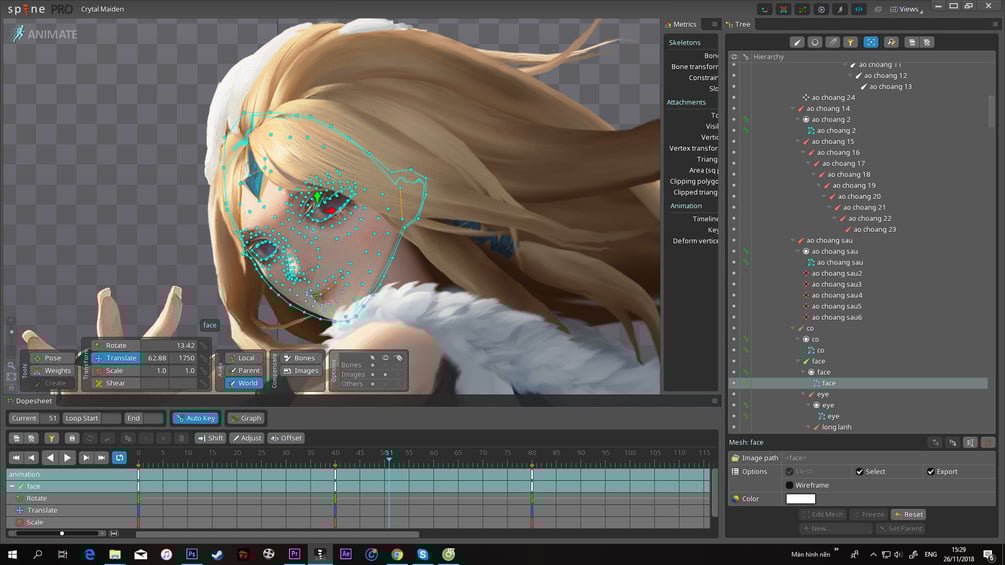Collapse the co bone node
The image size is (1005, 565).
[793, 329]
